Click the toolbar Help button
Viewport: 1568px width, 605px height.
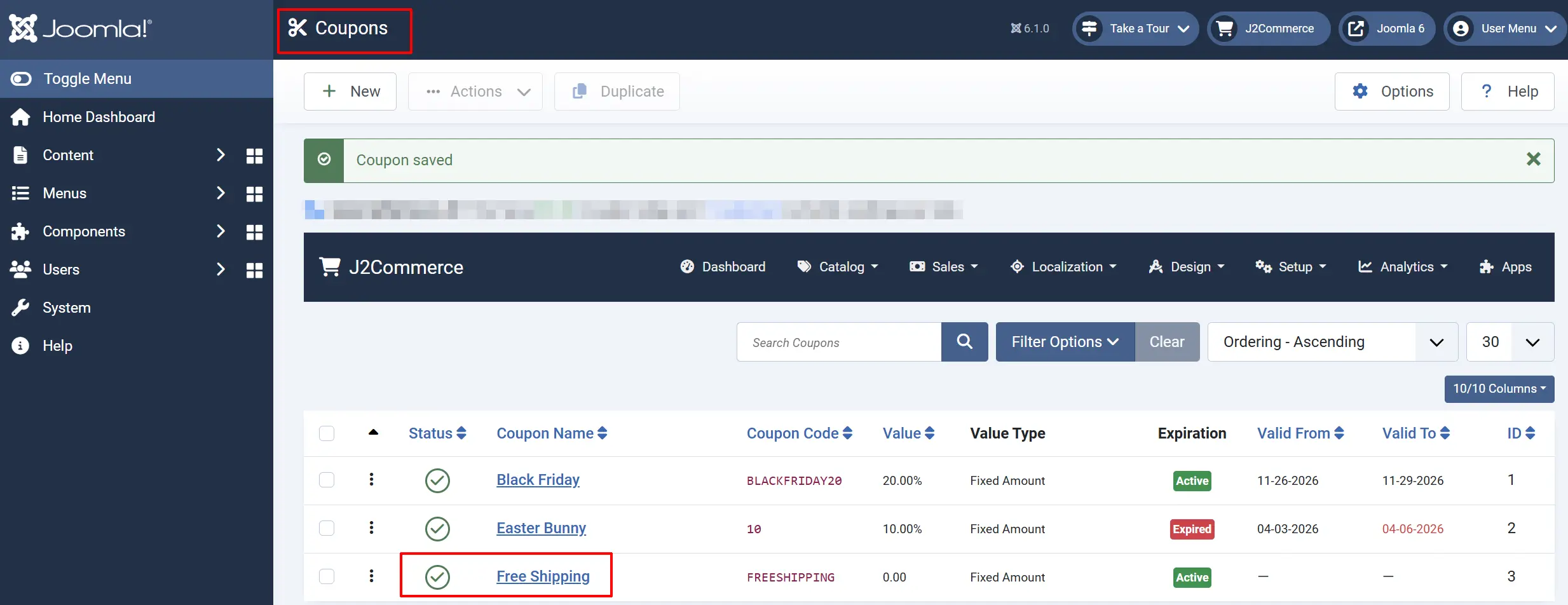click(1508, 92)
